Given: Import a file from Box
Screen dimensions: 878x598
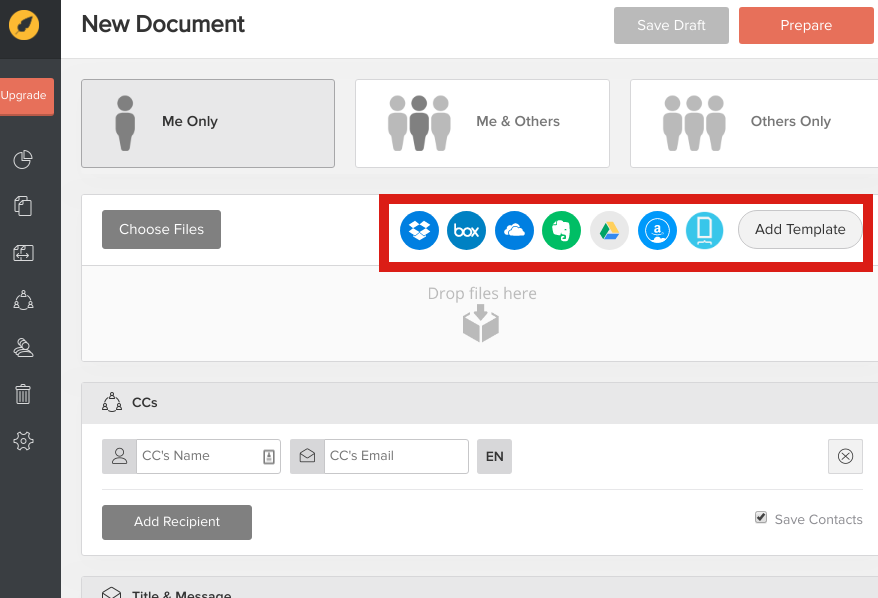Looking at the screenshot, I should pyautogui.click(x=466, y=230).
